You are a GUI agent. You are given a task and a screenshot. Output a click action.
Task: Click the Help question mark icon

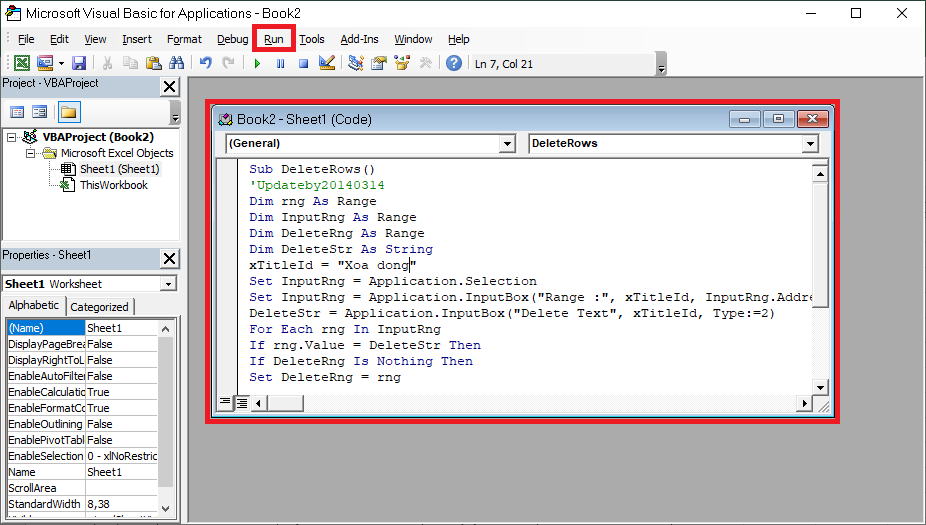tap(454, 63)
